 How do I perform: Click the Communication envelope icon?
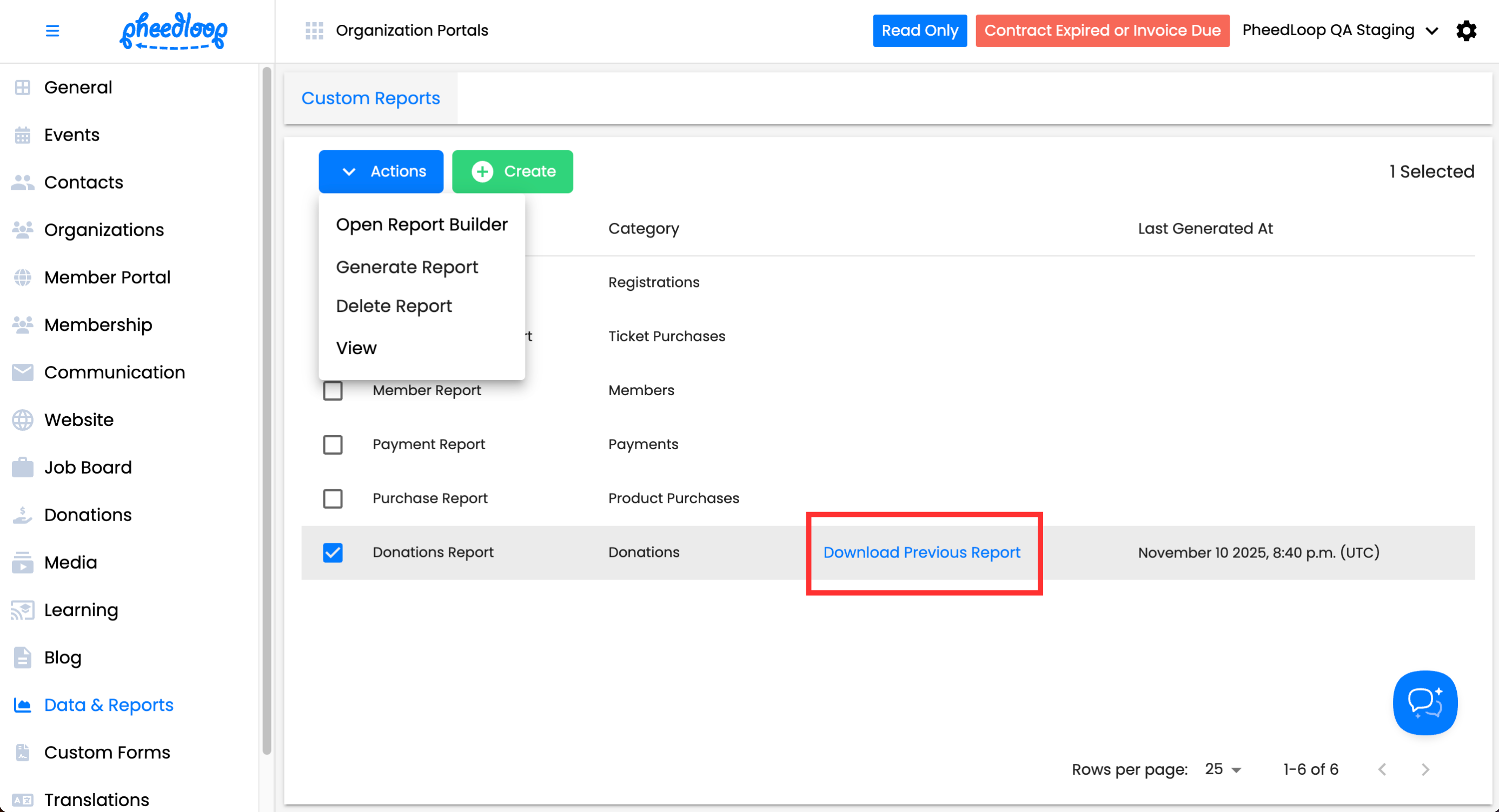point(23,372)
